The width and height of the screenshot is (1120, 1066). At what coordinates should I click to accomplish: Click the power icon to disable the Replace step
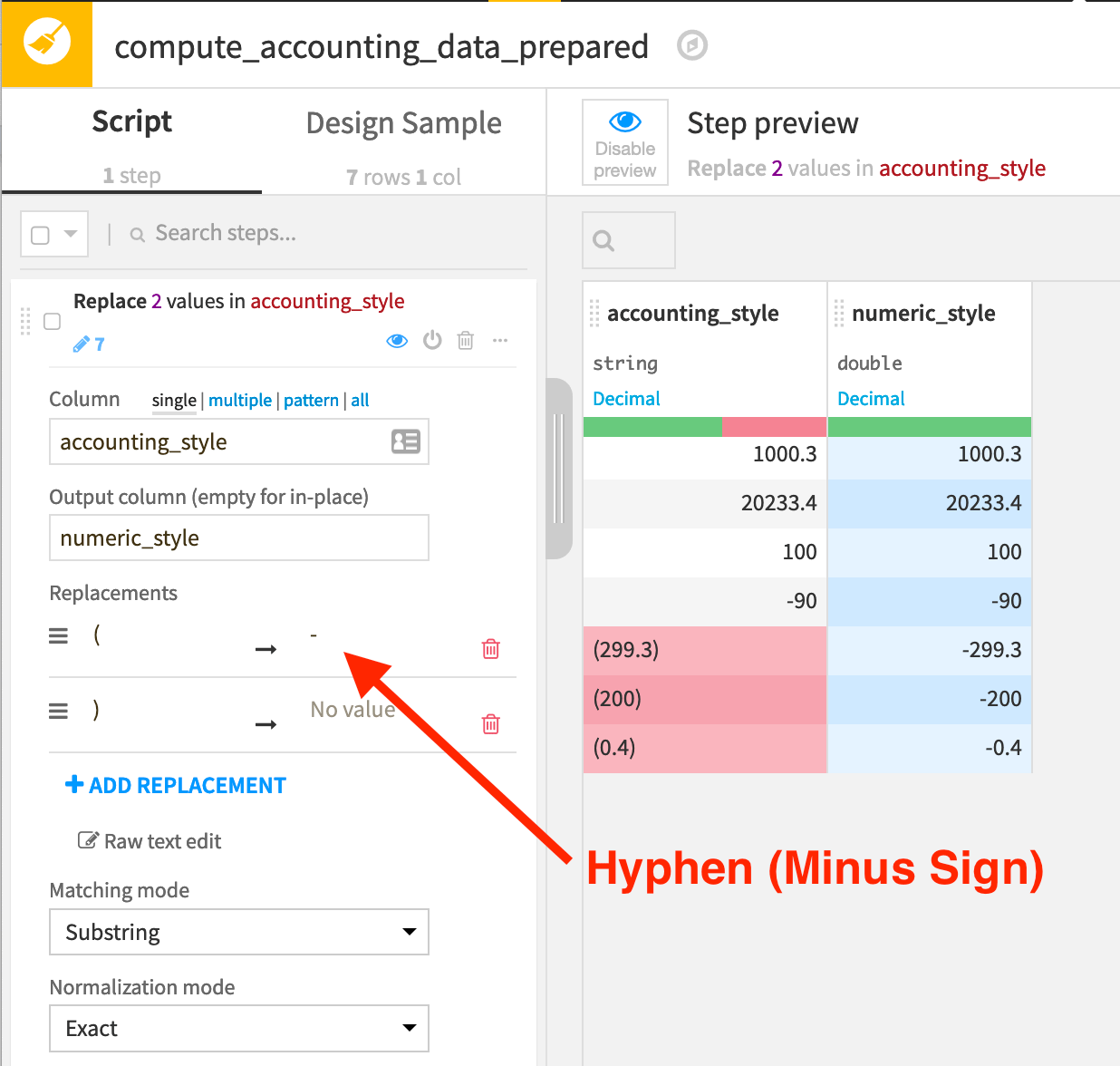point(431,340)
